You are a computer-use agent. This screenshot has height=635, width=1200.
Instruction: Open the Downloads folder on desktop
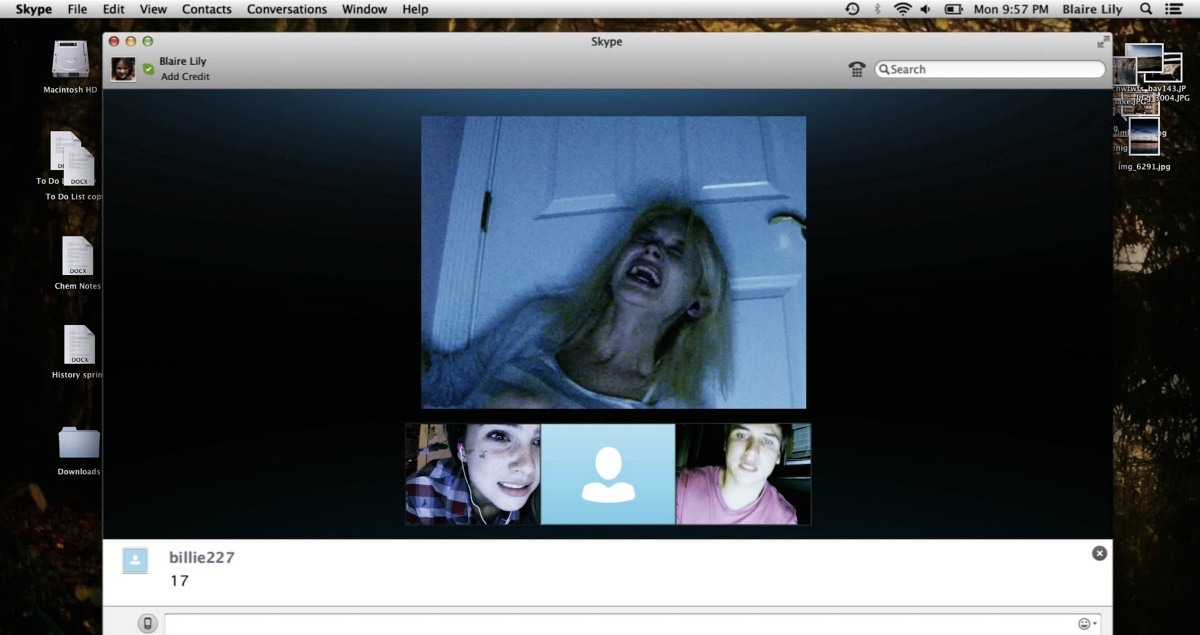78,443
